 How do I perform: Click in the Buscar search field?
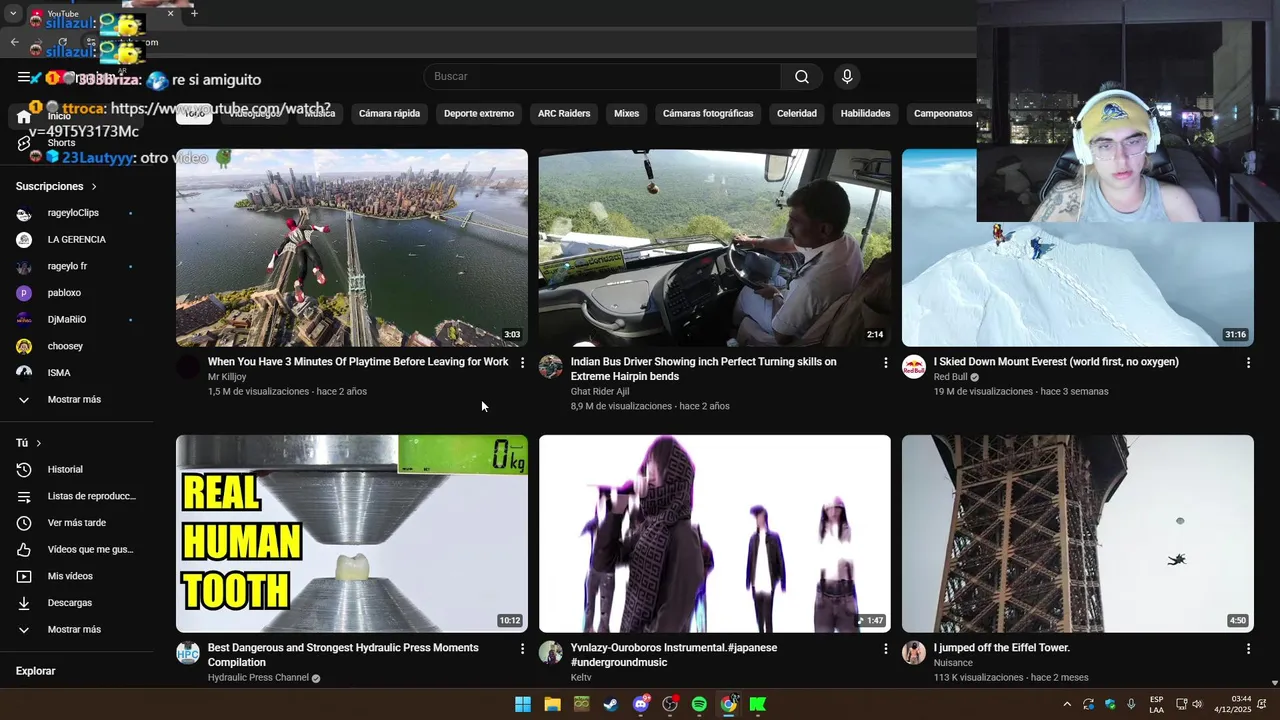602,77
